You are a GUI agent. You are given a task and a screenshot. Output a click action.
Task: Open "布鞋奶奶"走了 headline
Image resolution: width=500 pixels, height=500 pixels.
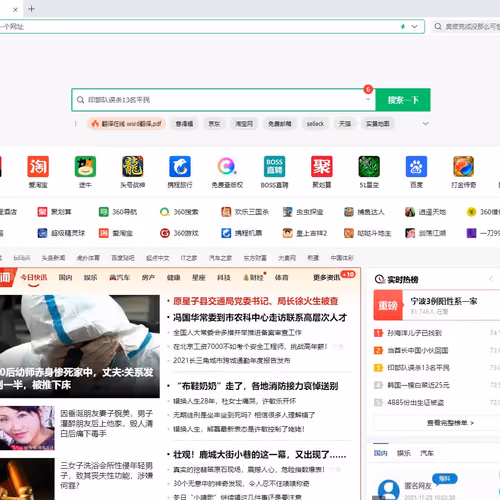[x=258, y=386]
